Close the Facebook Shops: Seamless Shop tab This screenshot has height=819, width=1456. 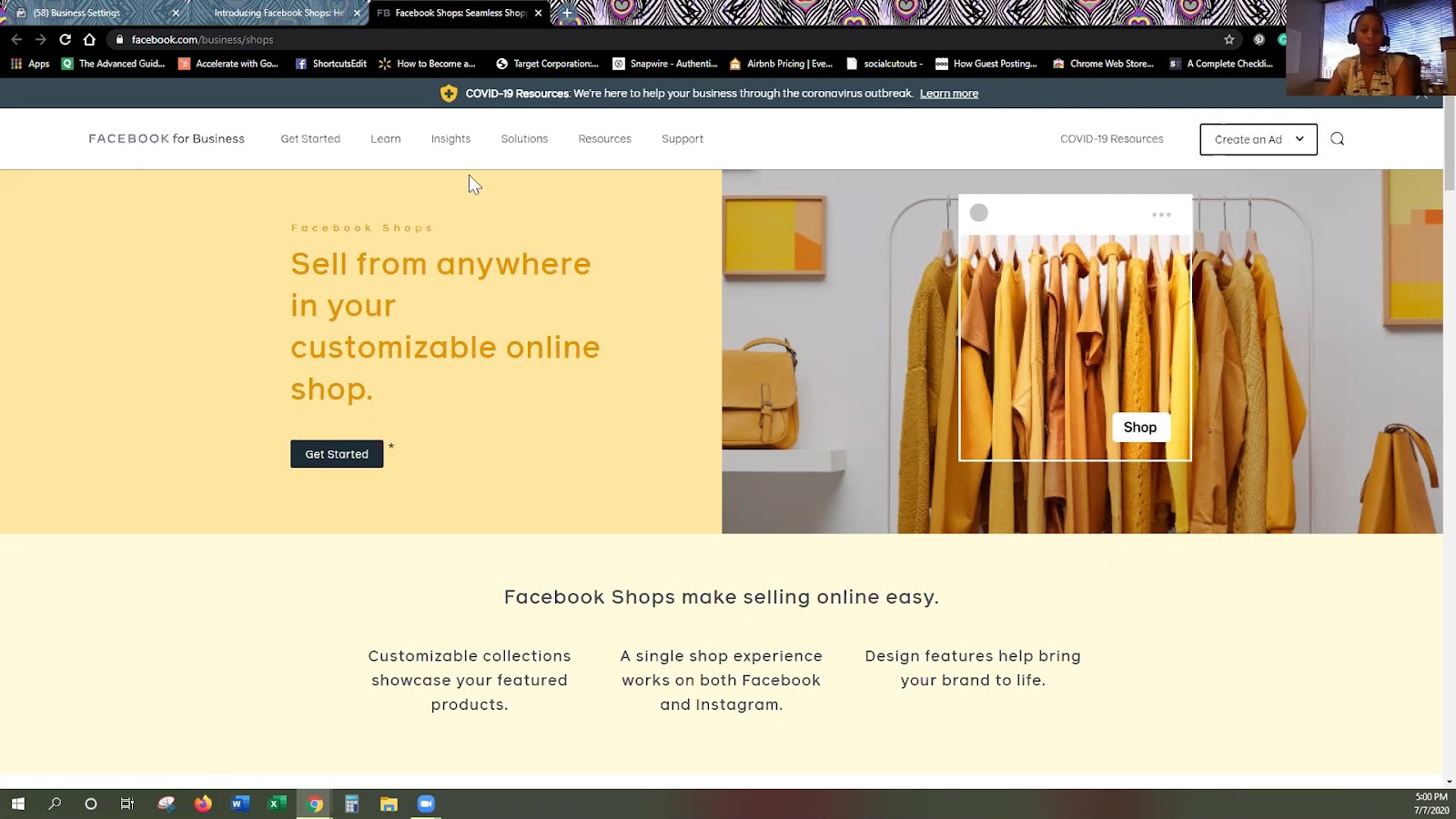(539, 13)
